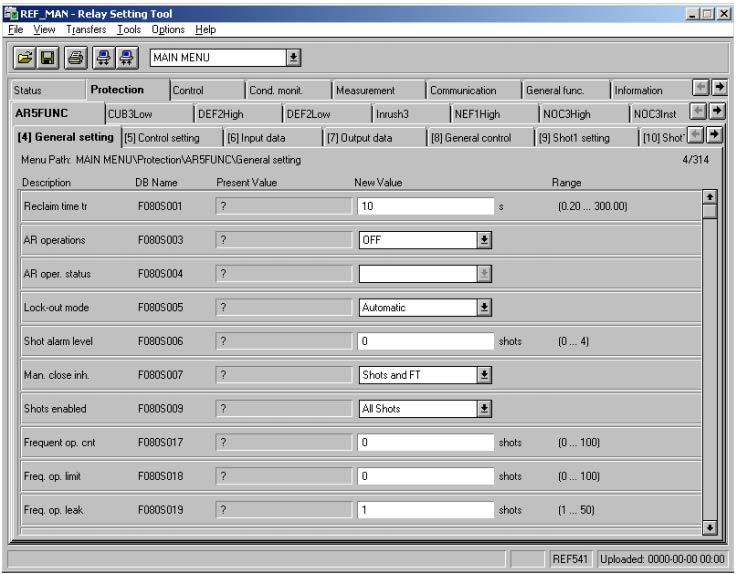Select the DEF2High function tab

[x=238, y=114]
